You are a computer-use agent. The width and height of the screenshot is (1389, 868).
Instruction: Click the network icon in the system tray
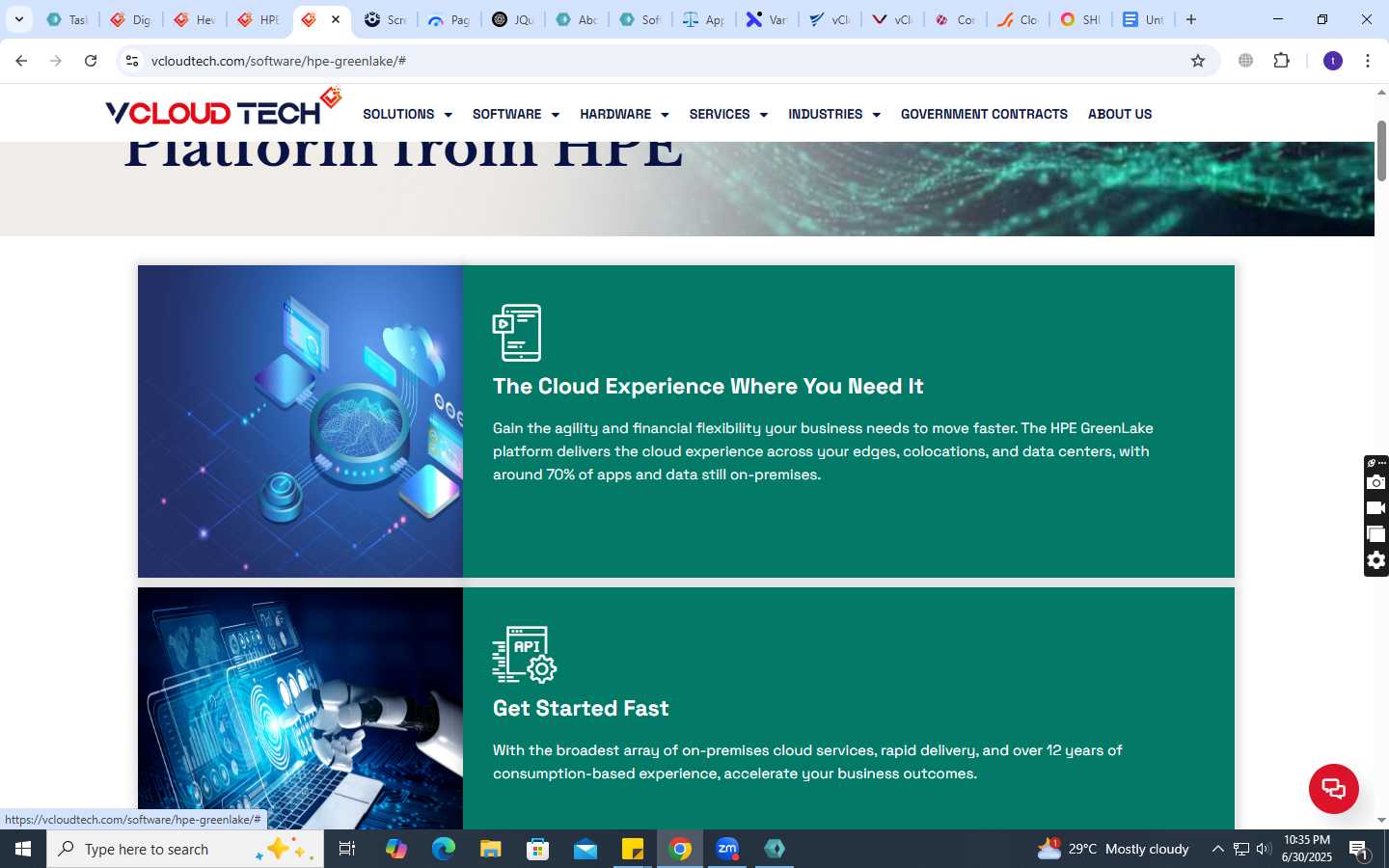tap(1240, 849)
